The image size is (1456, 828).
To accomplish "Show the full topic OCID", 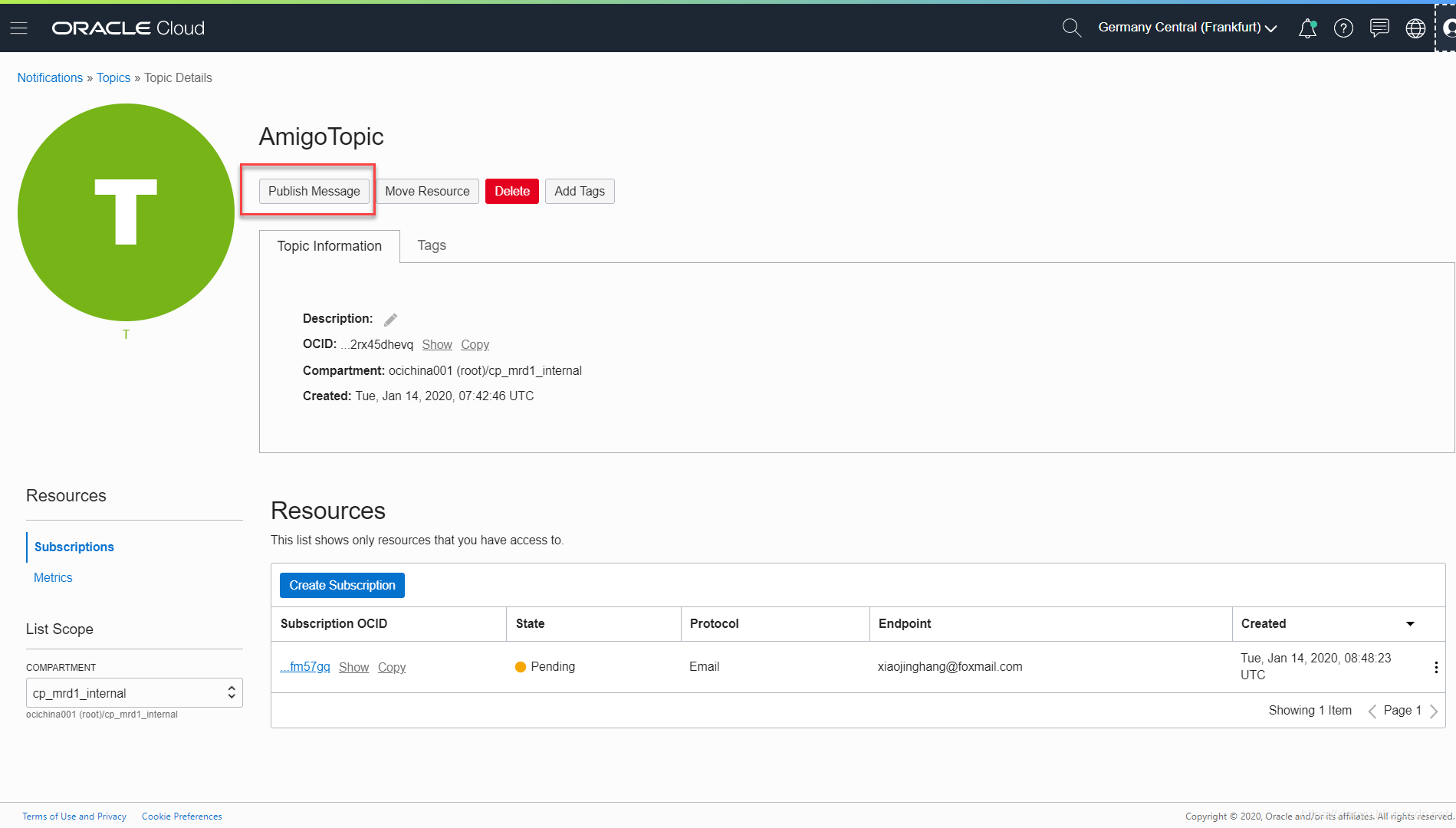I will coord(437,344).
